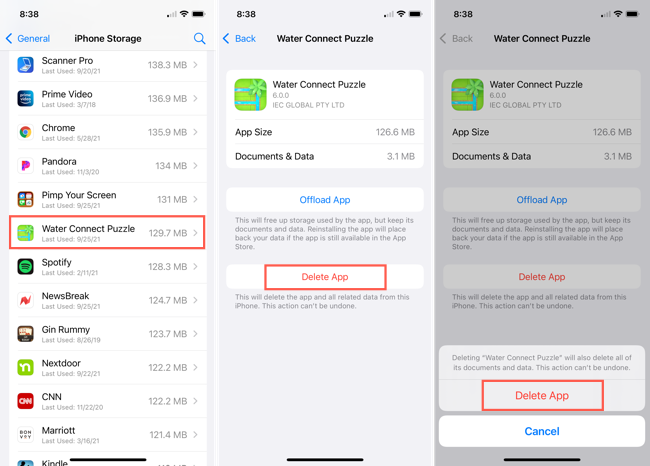The width and height of the screenshot is (650, 466).
Task: Confirm Delete App in the action sheet
Action: [542, 396]
